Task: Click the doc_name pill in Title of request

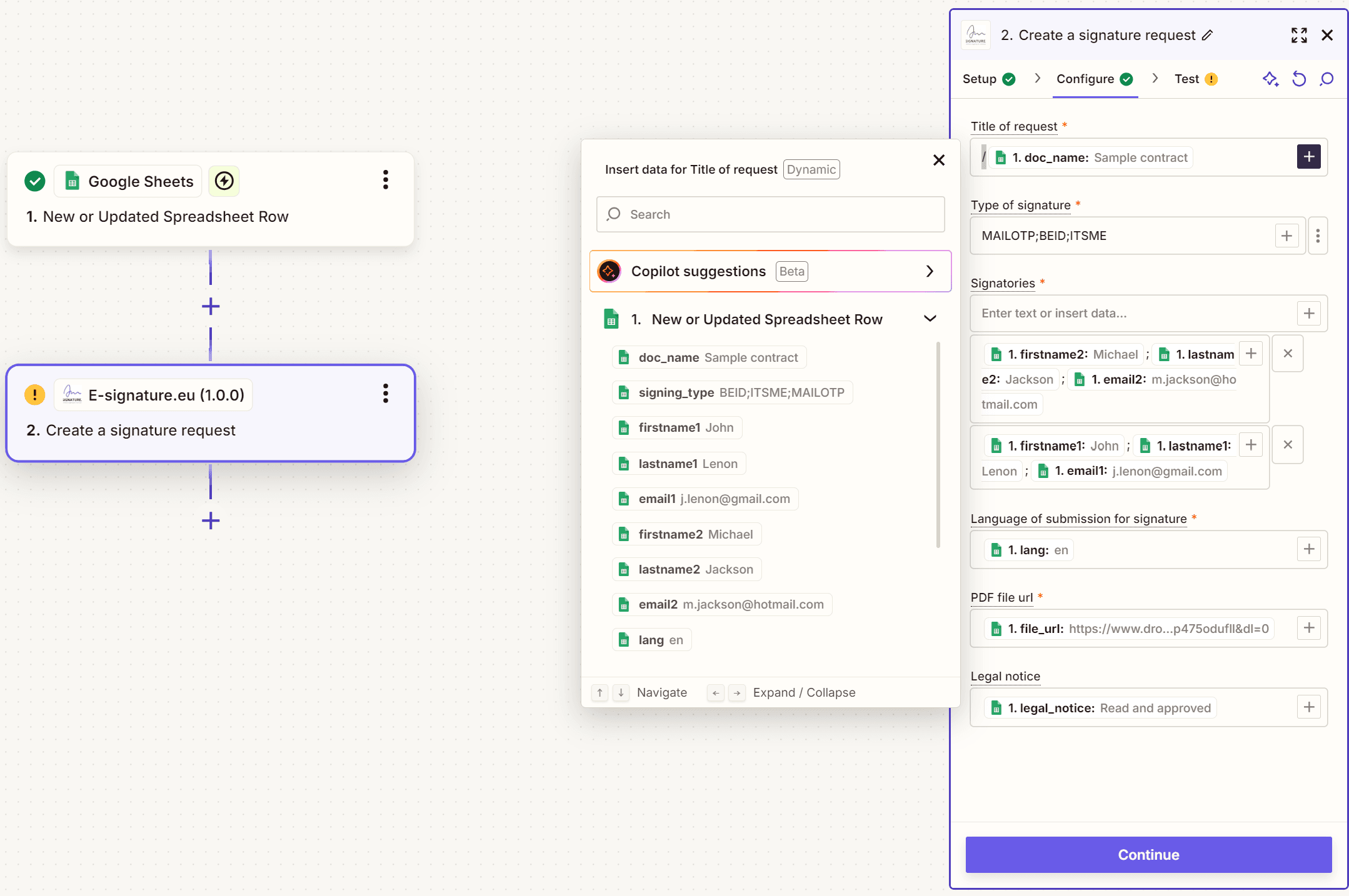Action: click(1091, 157)
